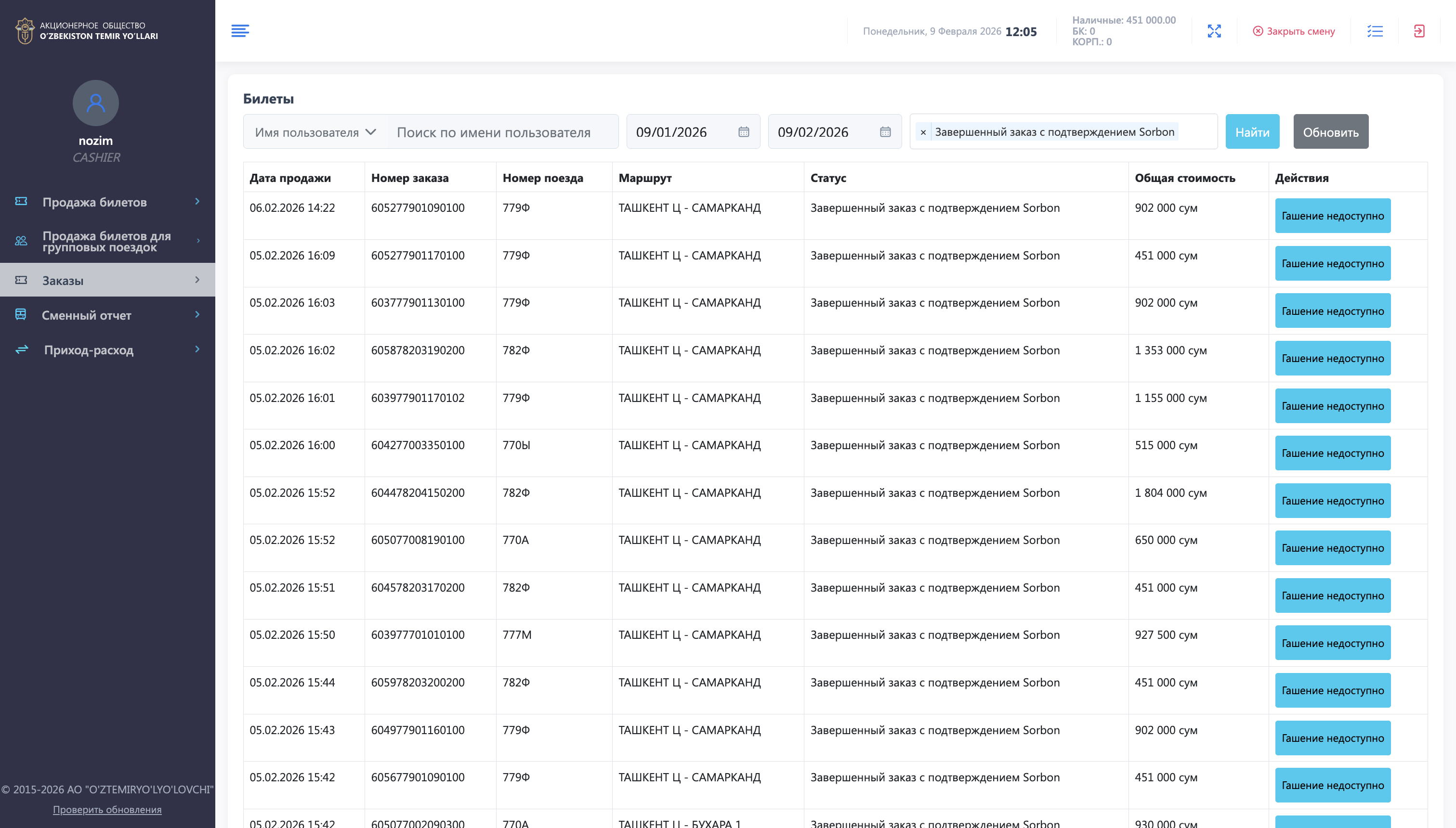
Task: Click the ticket icon beside Продажа билетов
Action: coord(21,202)
